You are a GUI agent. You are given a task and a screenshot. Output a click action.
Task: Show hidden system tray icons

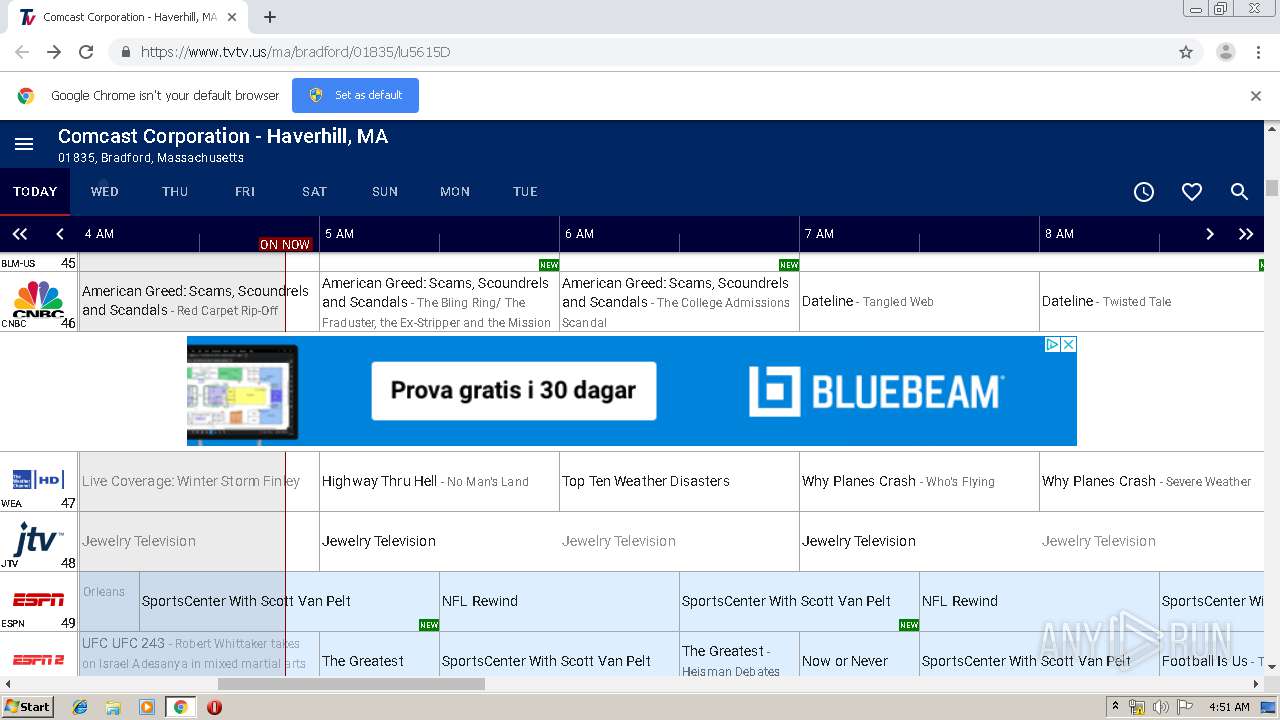tap(1115, 707)
